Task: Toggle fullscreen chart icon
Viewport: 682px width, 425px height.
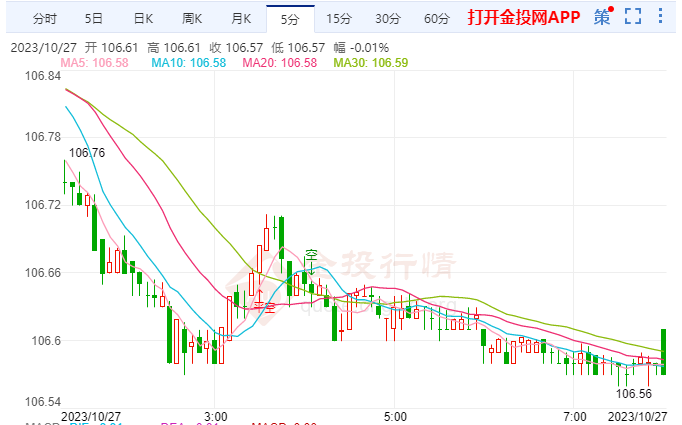Action: coord(633,17)
